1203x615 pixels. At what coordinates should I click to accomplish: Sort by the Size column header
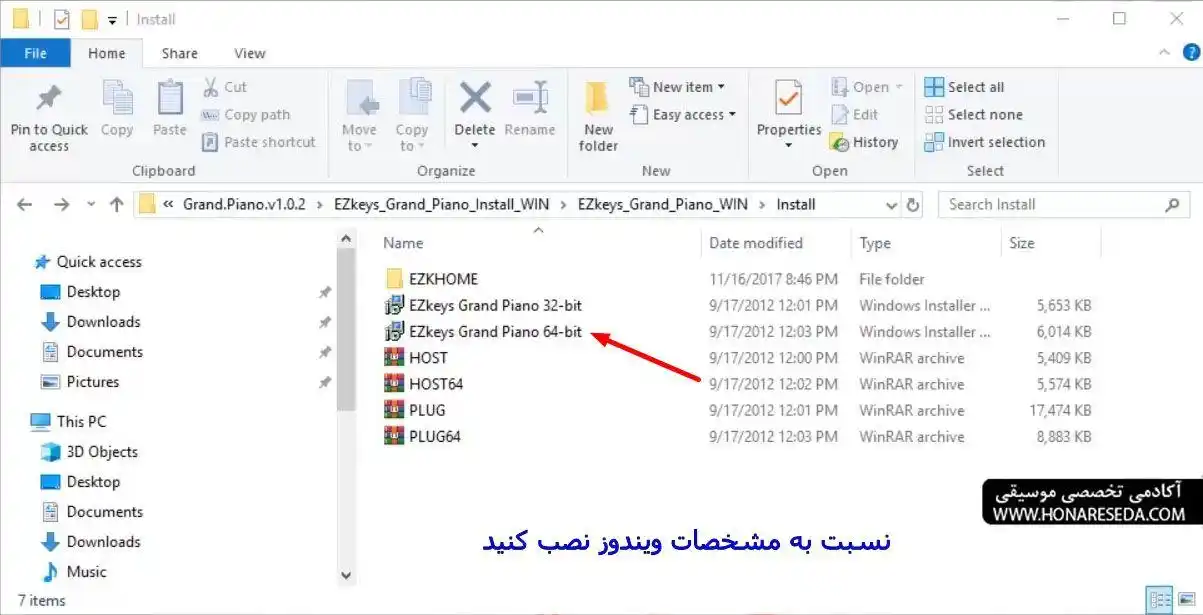click(x=1022, y=243)
